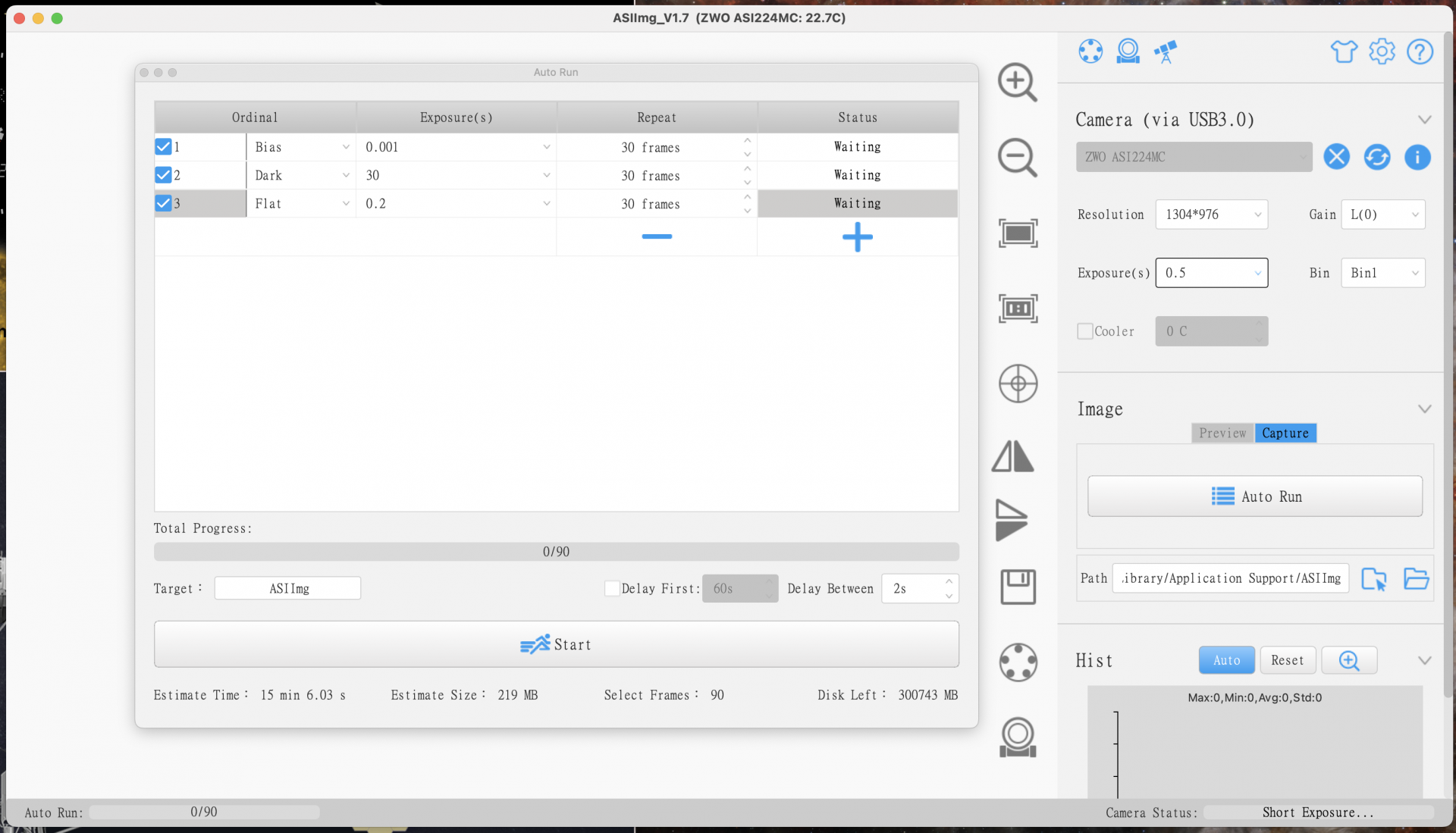Click the Status column header

(x=858, y=117)
